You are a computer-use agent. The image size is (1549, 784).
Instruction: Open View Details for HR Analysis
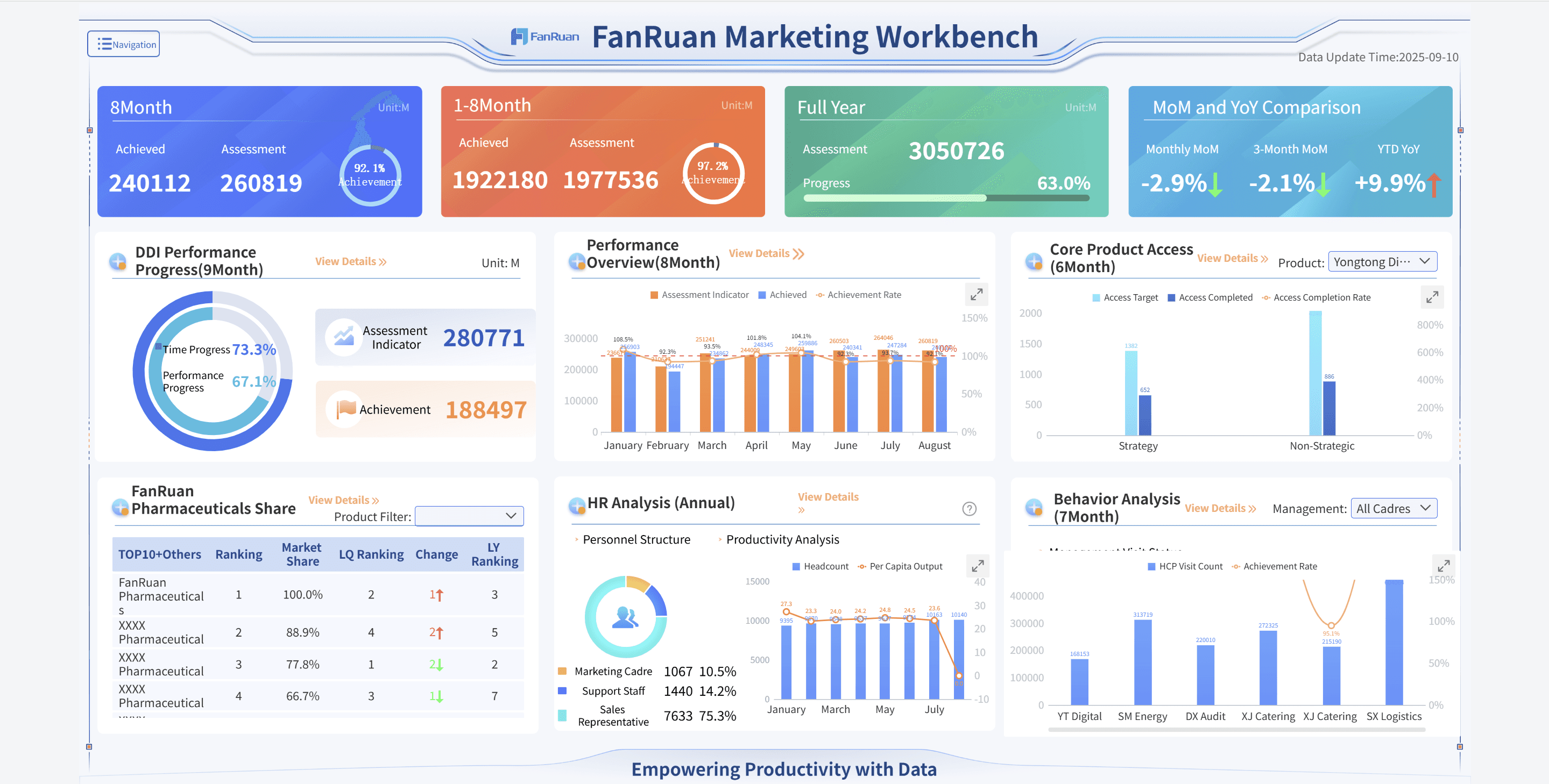tap(827, 503)
